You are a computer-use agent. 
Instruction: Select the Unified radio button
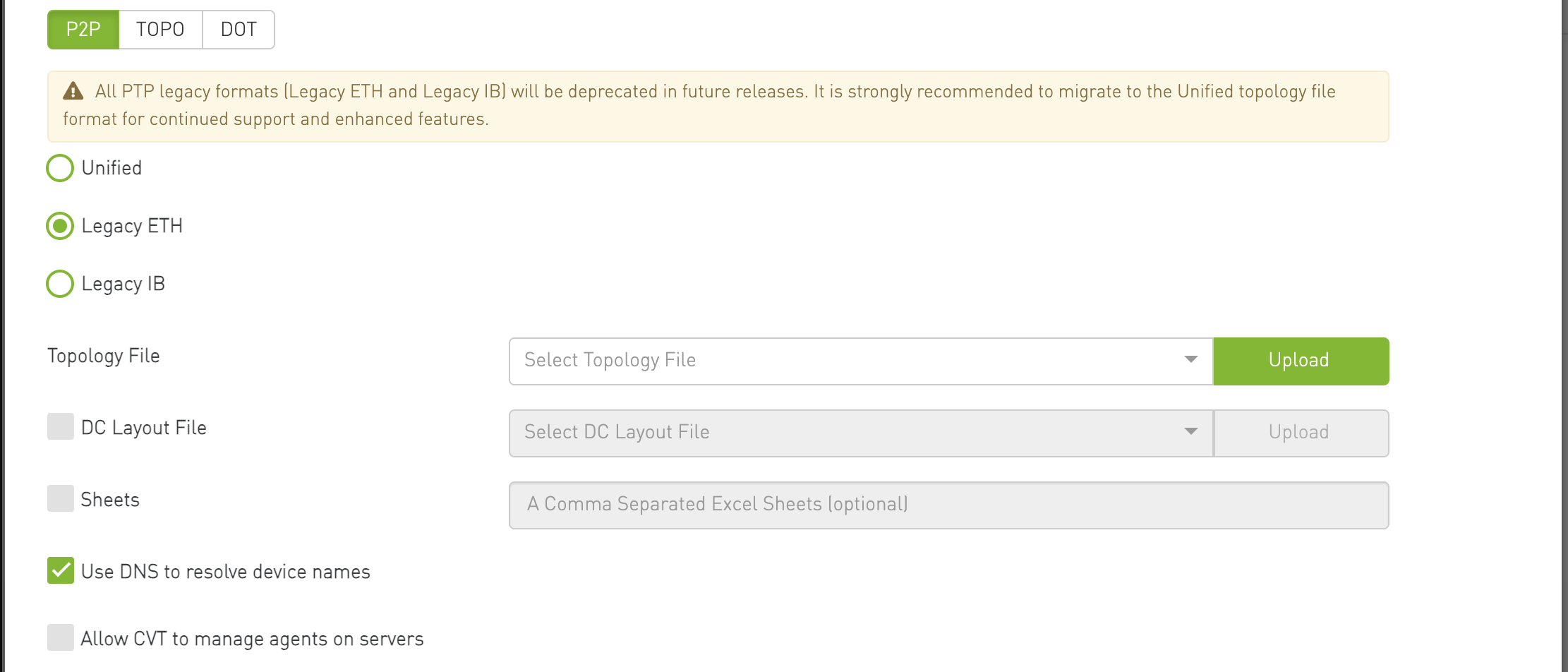pyautogui.click(x=60, y=168)
